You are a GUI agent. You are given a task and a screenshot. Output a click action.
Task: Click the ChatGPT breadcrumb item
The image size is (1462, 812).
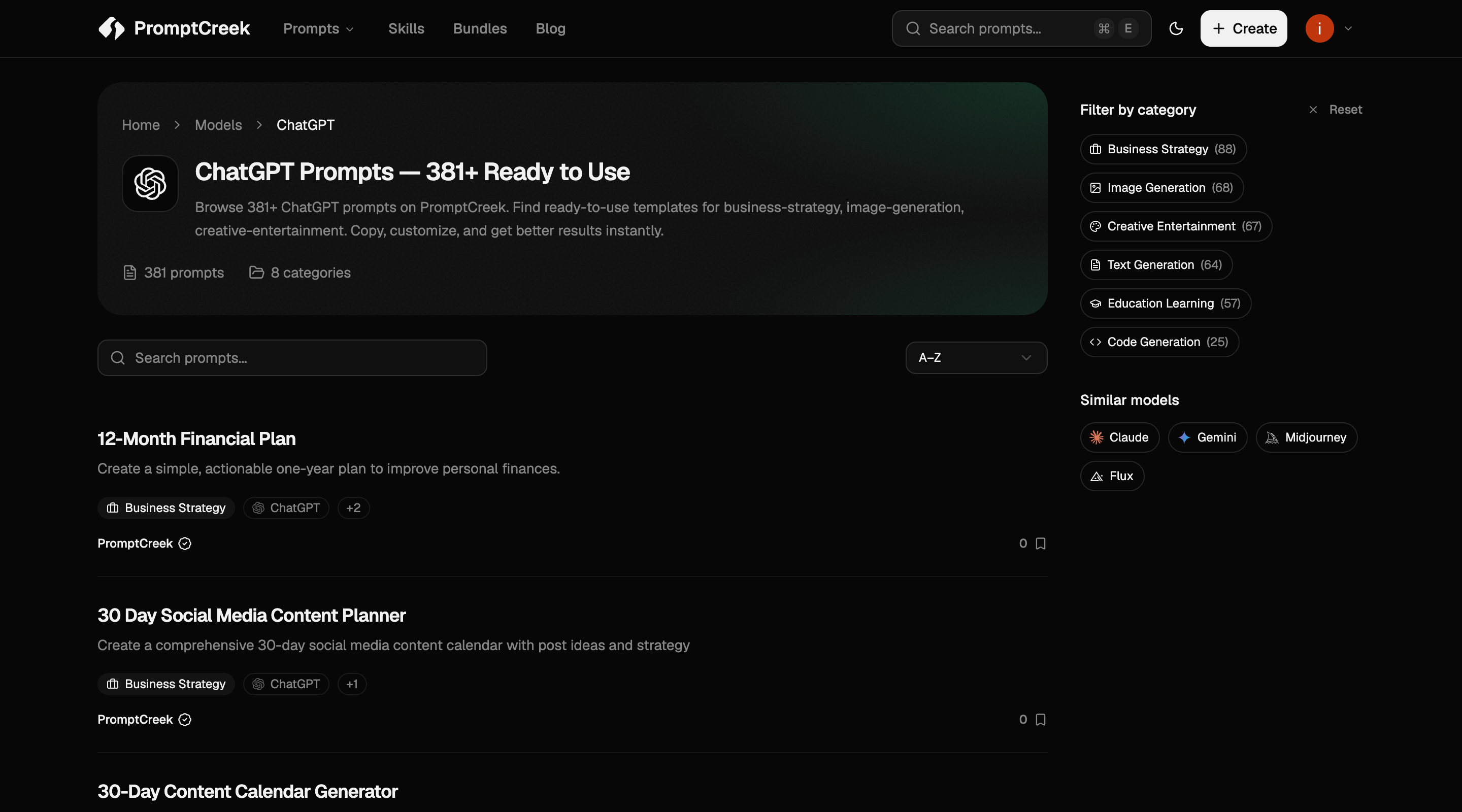tap(305, 125)
